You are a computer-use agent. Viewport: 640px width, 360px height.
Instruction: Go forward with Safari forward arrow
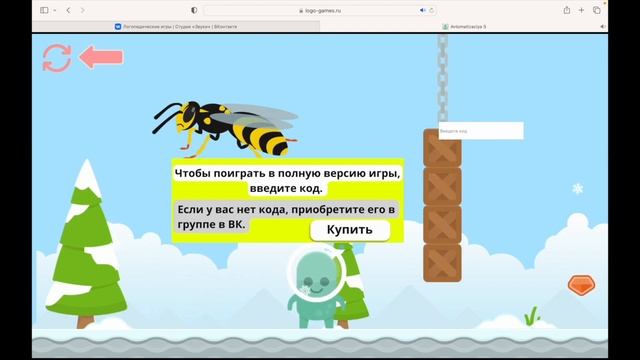tap(82, 10)
